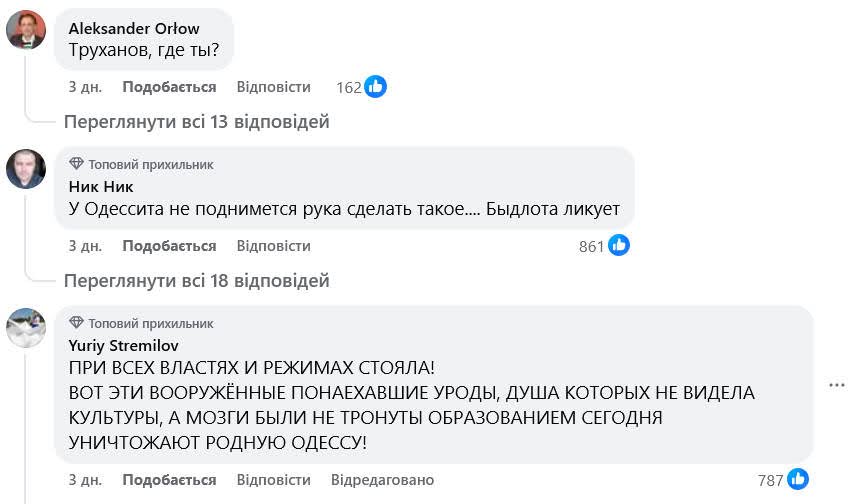Click the like reaction icon beside 162
The height and width of the screenshot is (504, 849).
pyautogui.click(x=376, y=87)
